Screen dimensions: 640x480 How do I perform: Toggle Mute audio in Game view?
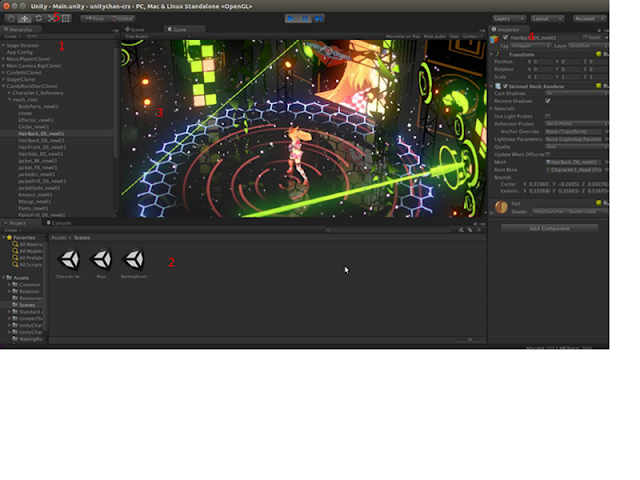pos(435,36)
